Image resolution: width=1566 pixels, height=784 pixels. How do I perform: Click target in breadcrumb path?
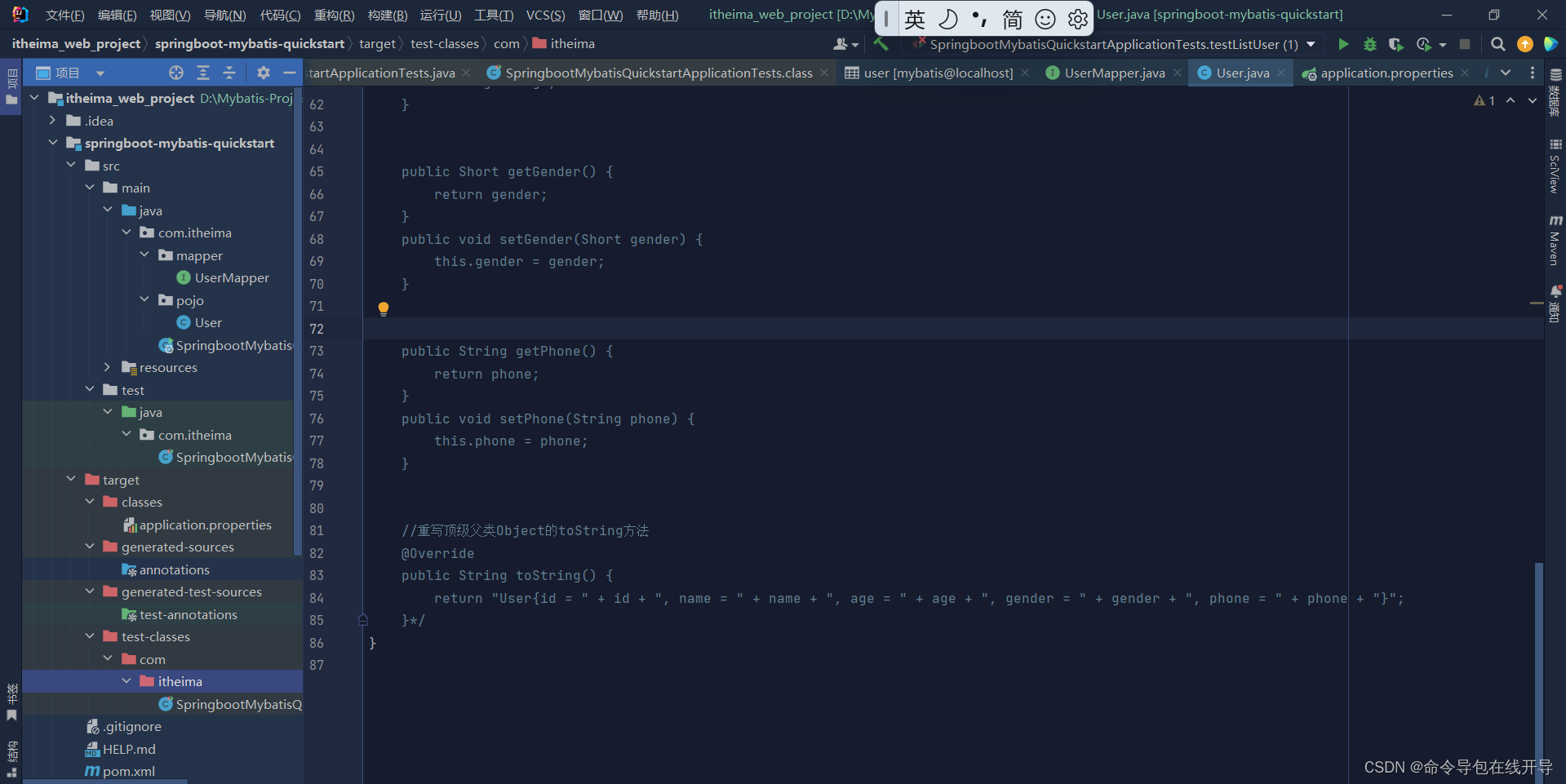[x=377, y=44]
